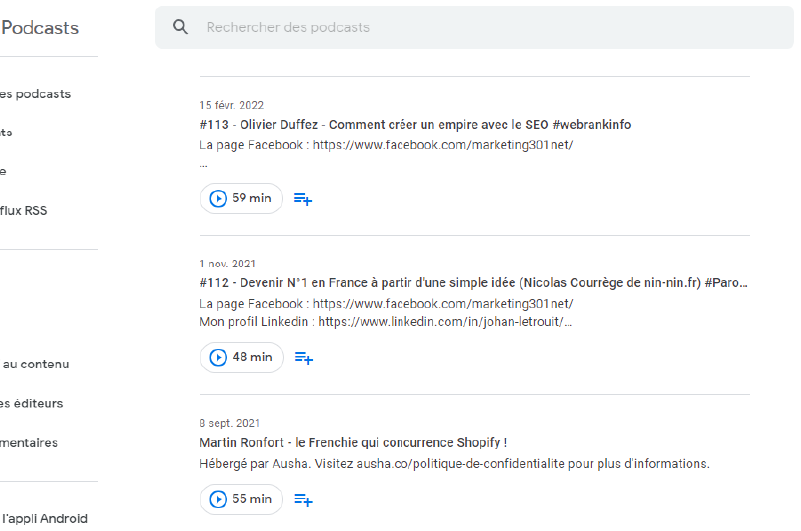
Task: Select the podcasts sidebar menu entry
Action: [35, 94]
